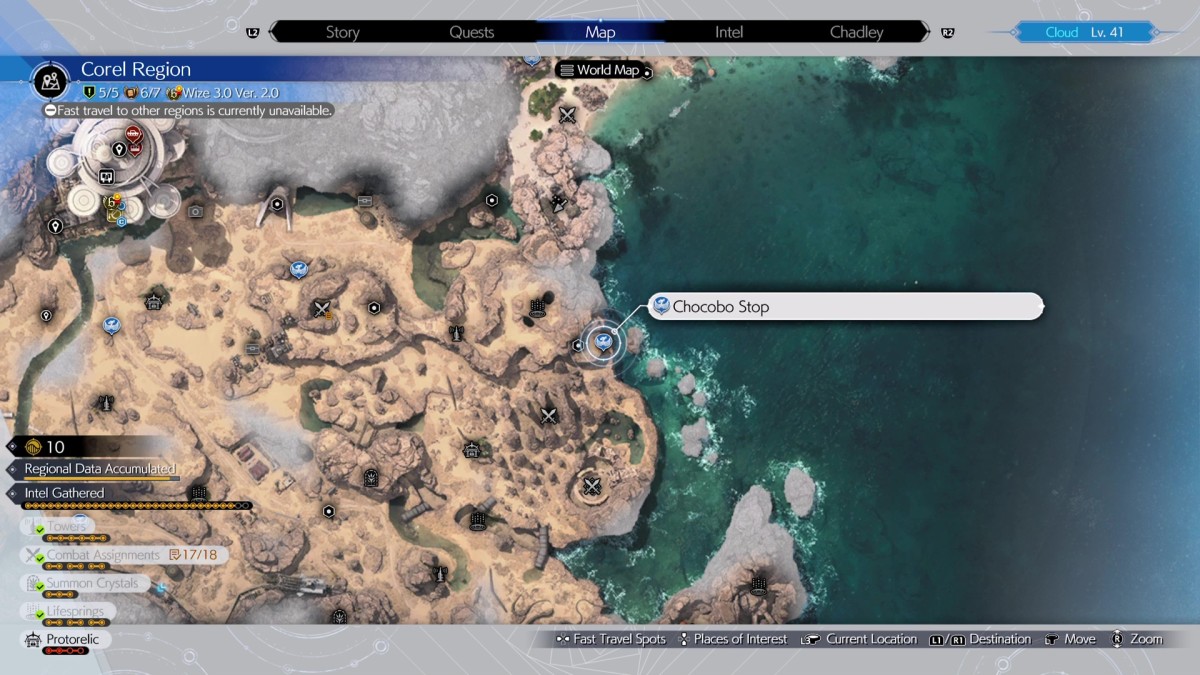Image resolution: width=1200 pixels, height=675 pixels.
Task: Click the hexagon marker on the arch structure
Action: 276,203
